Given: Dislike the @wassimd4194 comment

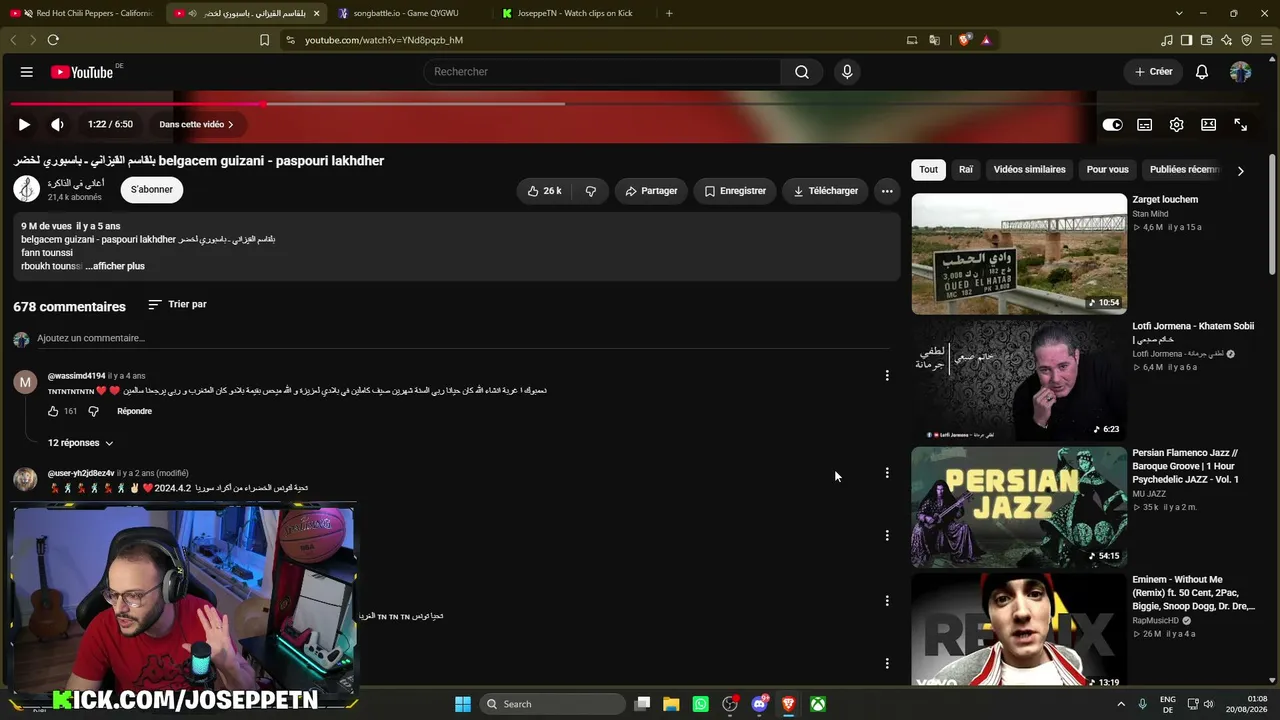Looking at the screenshot, I should (93, 411).
